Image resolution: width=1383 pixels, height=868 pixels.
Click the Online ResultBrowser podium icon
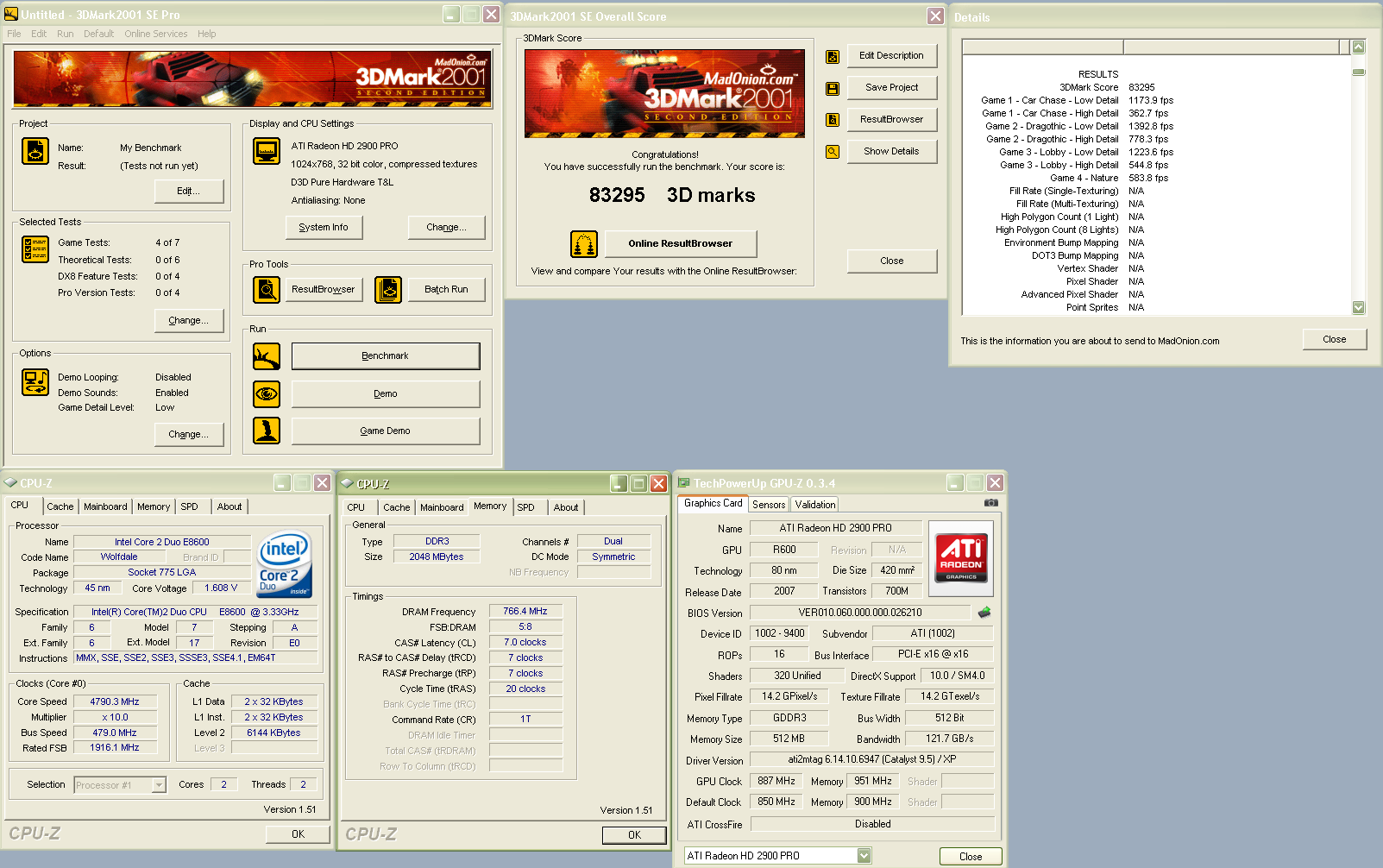click(584, 244)
